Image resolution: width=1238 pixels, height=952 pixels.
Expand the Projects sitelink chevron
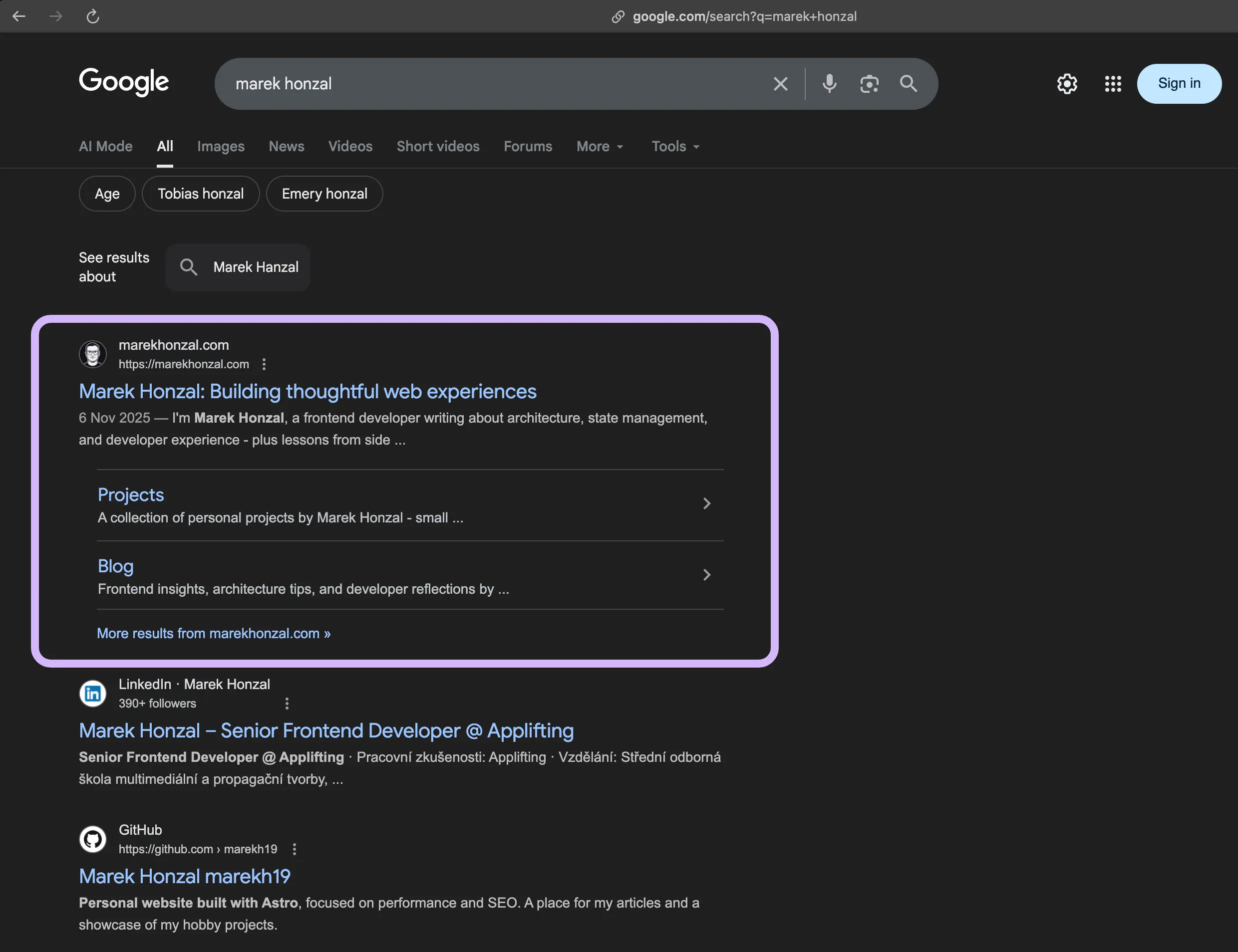click(x=706, y=504)
